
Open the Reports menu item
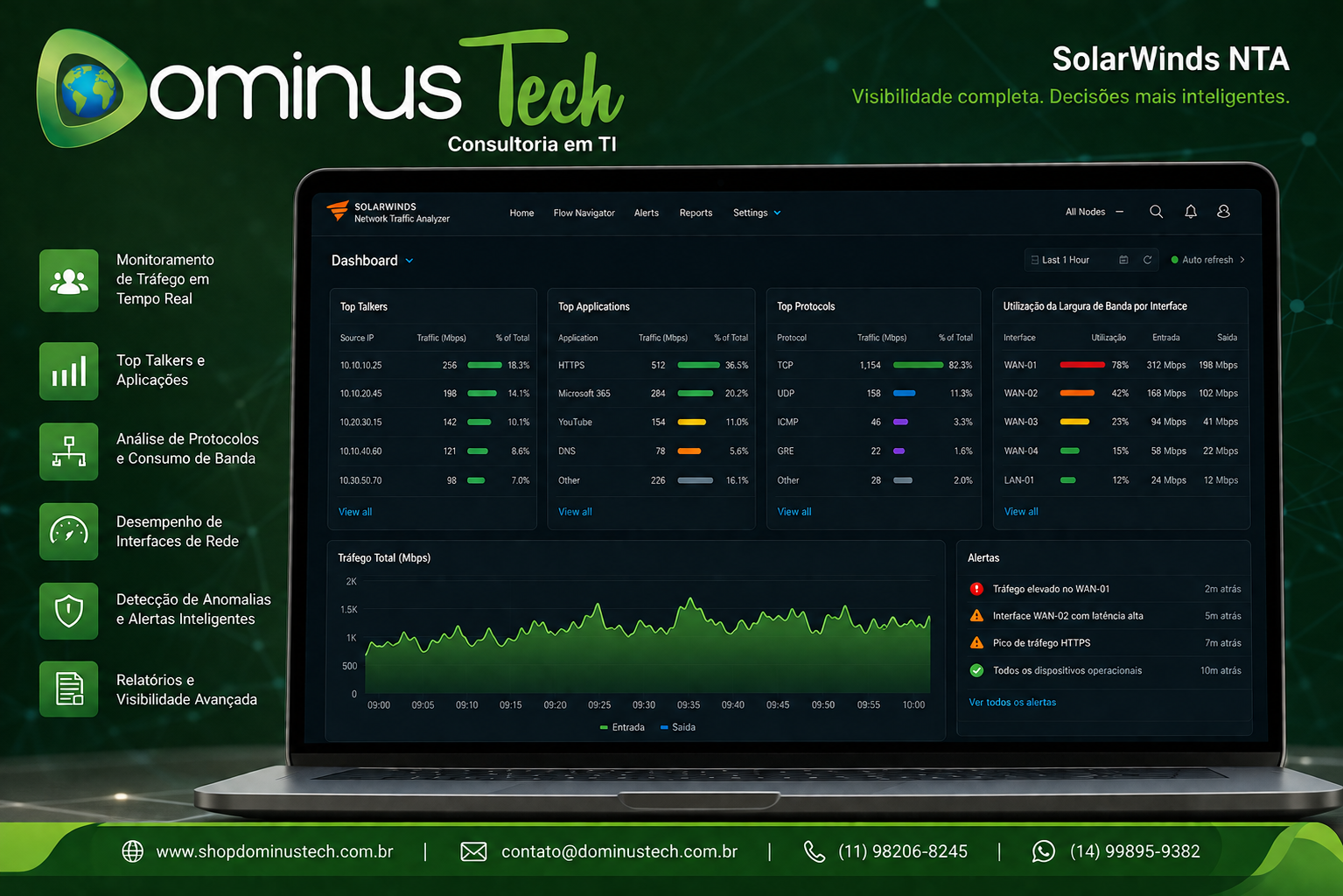[x=696, y=213]
